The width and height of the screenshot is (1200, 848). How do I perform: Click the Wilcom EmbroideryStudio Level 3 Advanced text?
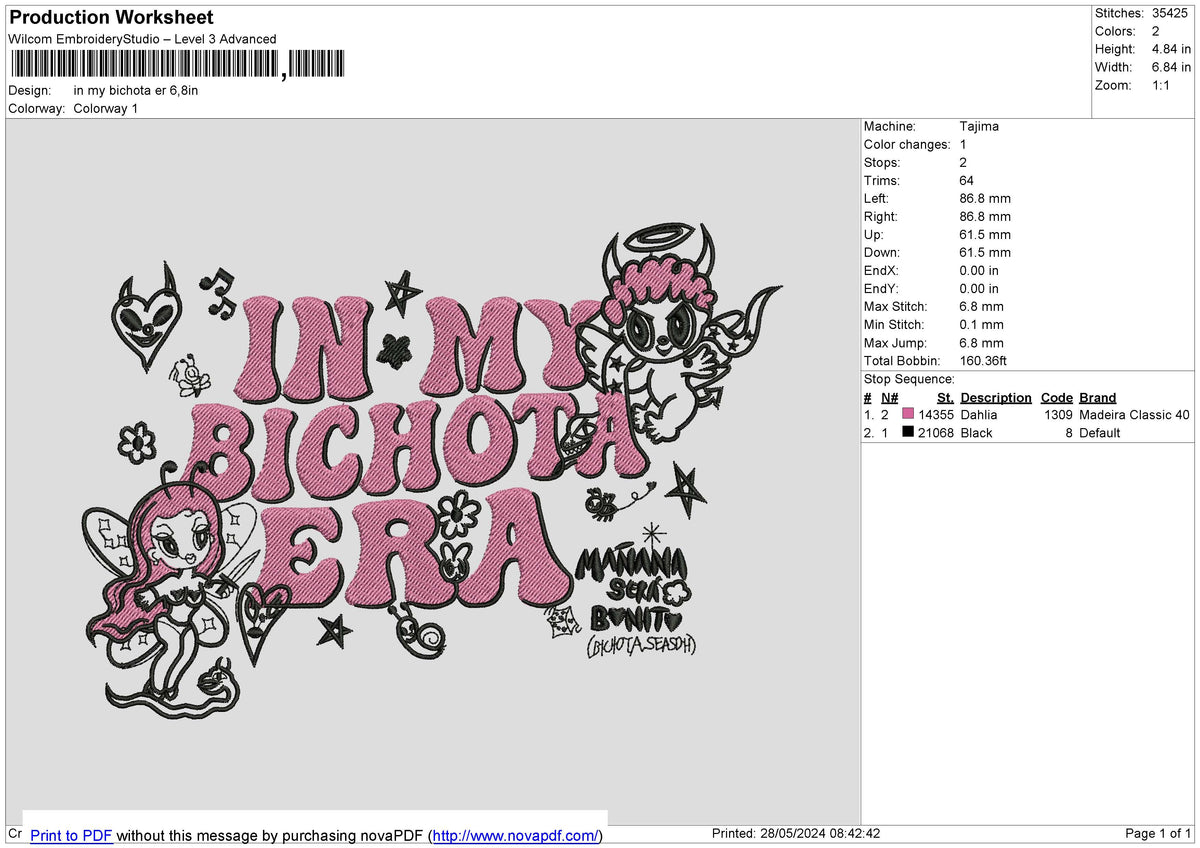pyautogui.click(x=142, y=39)
